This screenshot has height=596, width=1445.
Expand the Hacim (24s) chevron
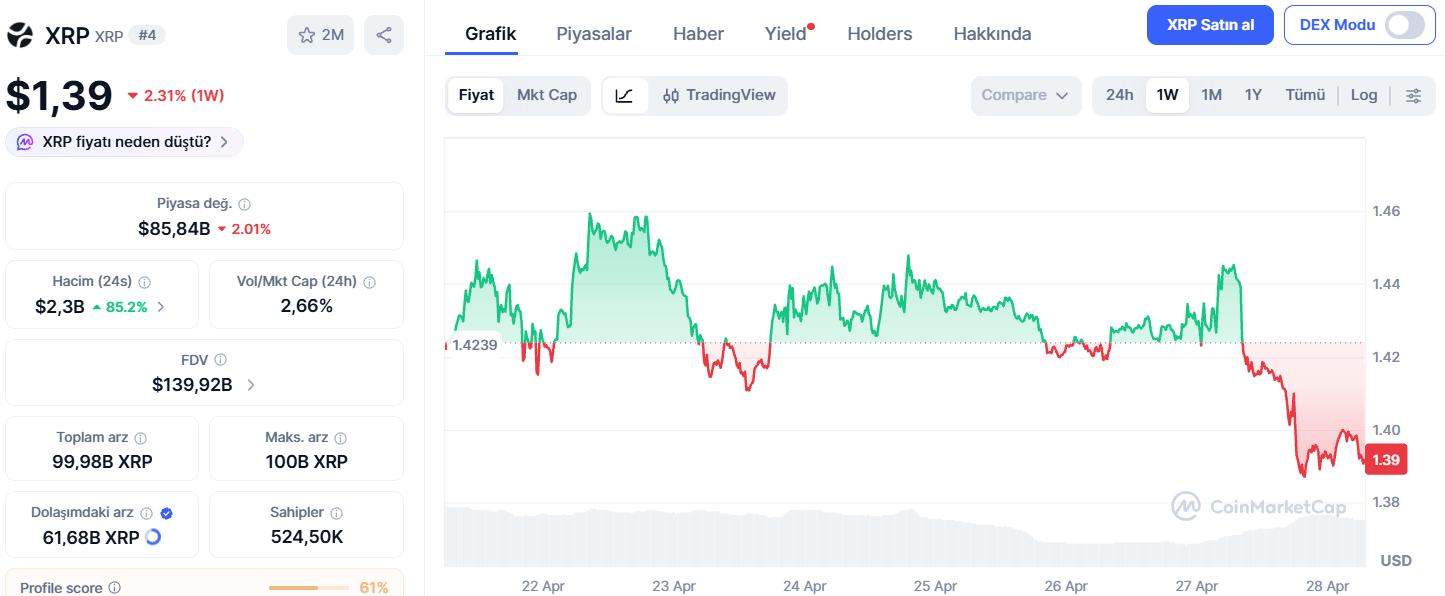point(162,307)
